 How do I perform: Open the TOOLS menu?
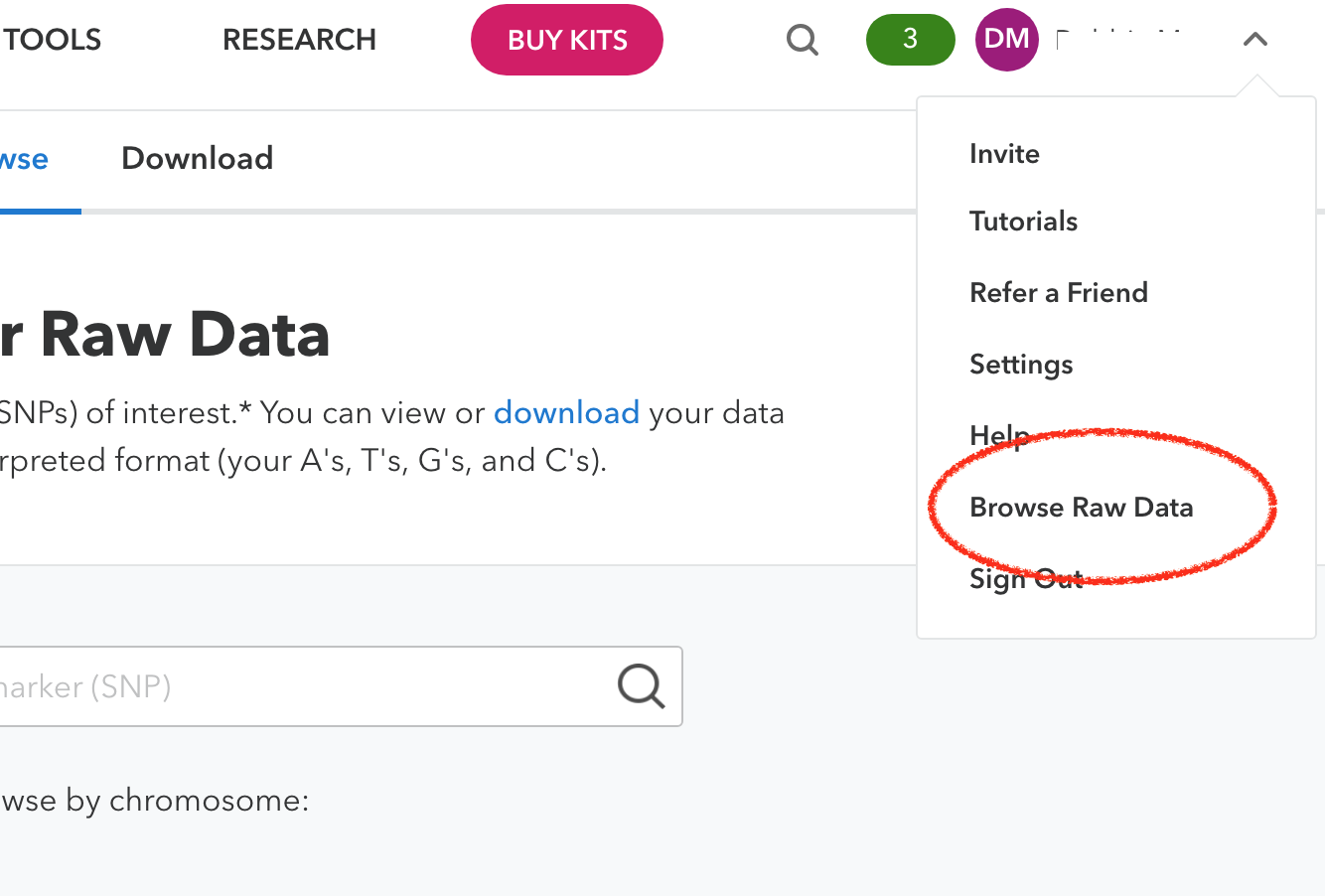51,40
